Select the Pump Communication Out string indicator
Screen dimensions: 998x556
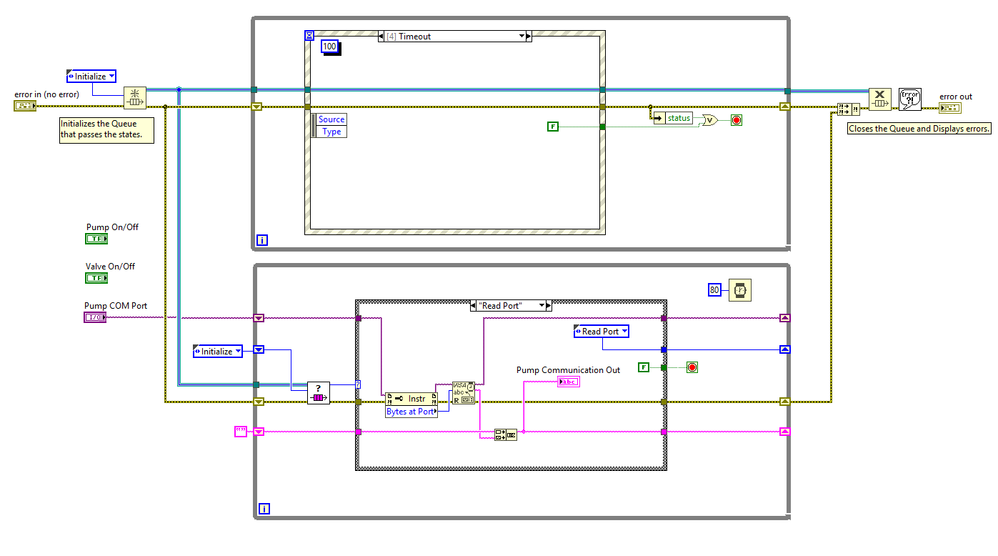click(x=568, y=382)
